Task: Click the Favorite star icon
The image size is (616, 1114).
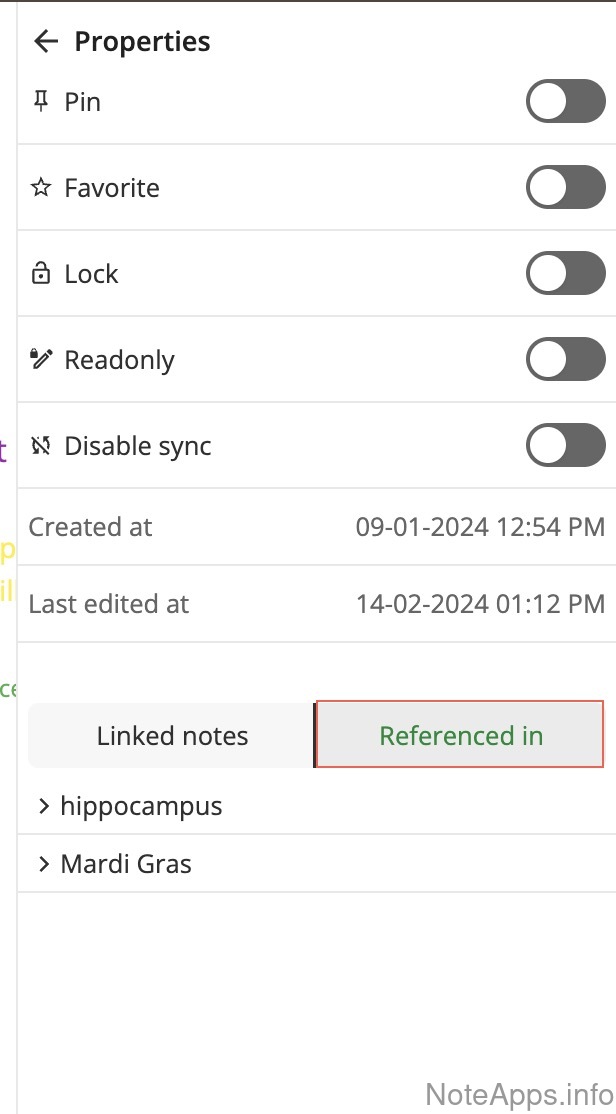Action: point(41,188)
